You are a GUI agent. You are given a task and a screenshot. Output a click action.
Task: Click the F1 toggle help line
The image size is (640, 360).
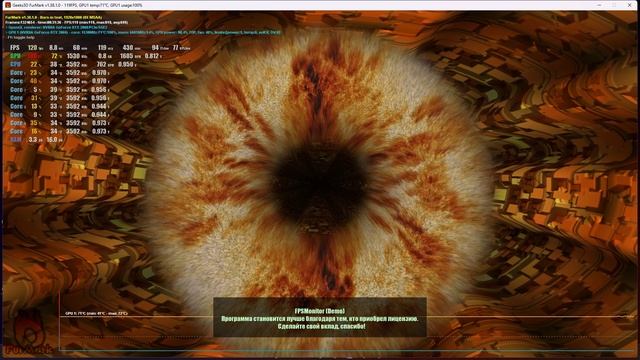pos(21,37)
